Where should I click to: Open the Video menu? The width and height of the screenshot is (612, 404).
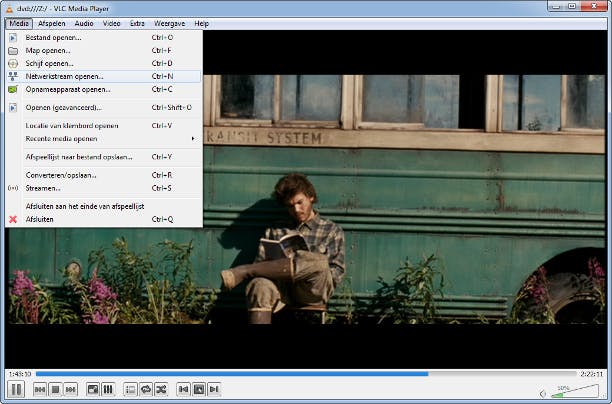(x=112, y=23)
